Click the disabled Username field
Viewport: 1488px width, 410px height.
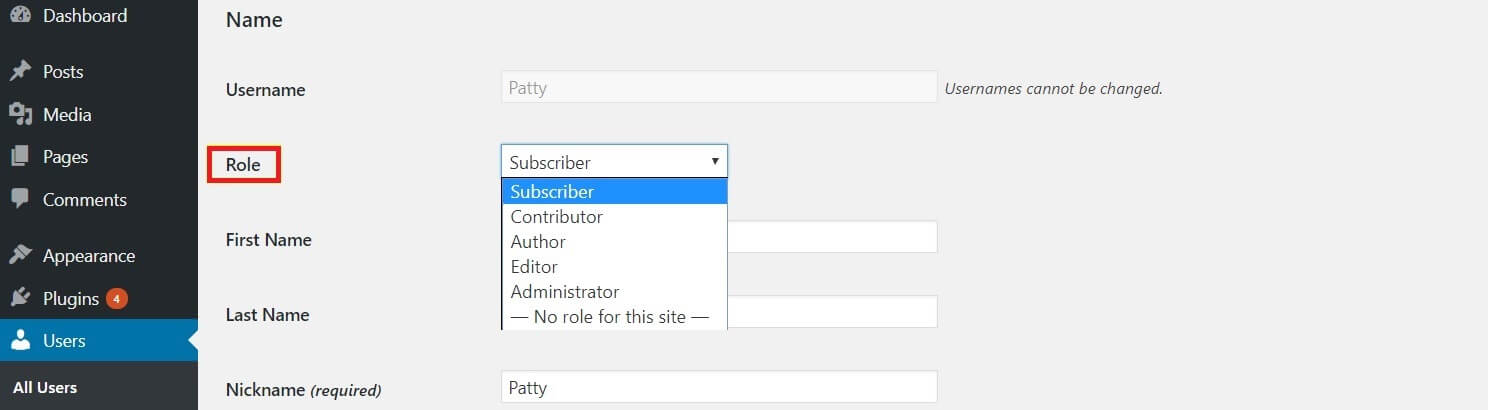[719, 87]
